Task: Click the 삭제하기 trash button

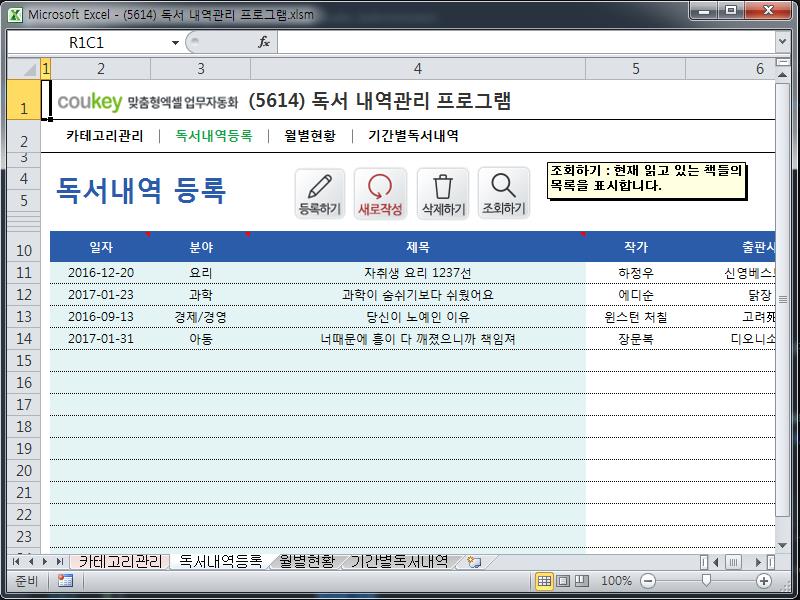Action: (x=443, y=194)
